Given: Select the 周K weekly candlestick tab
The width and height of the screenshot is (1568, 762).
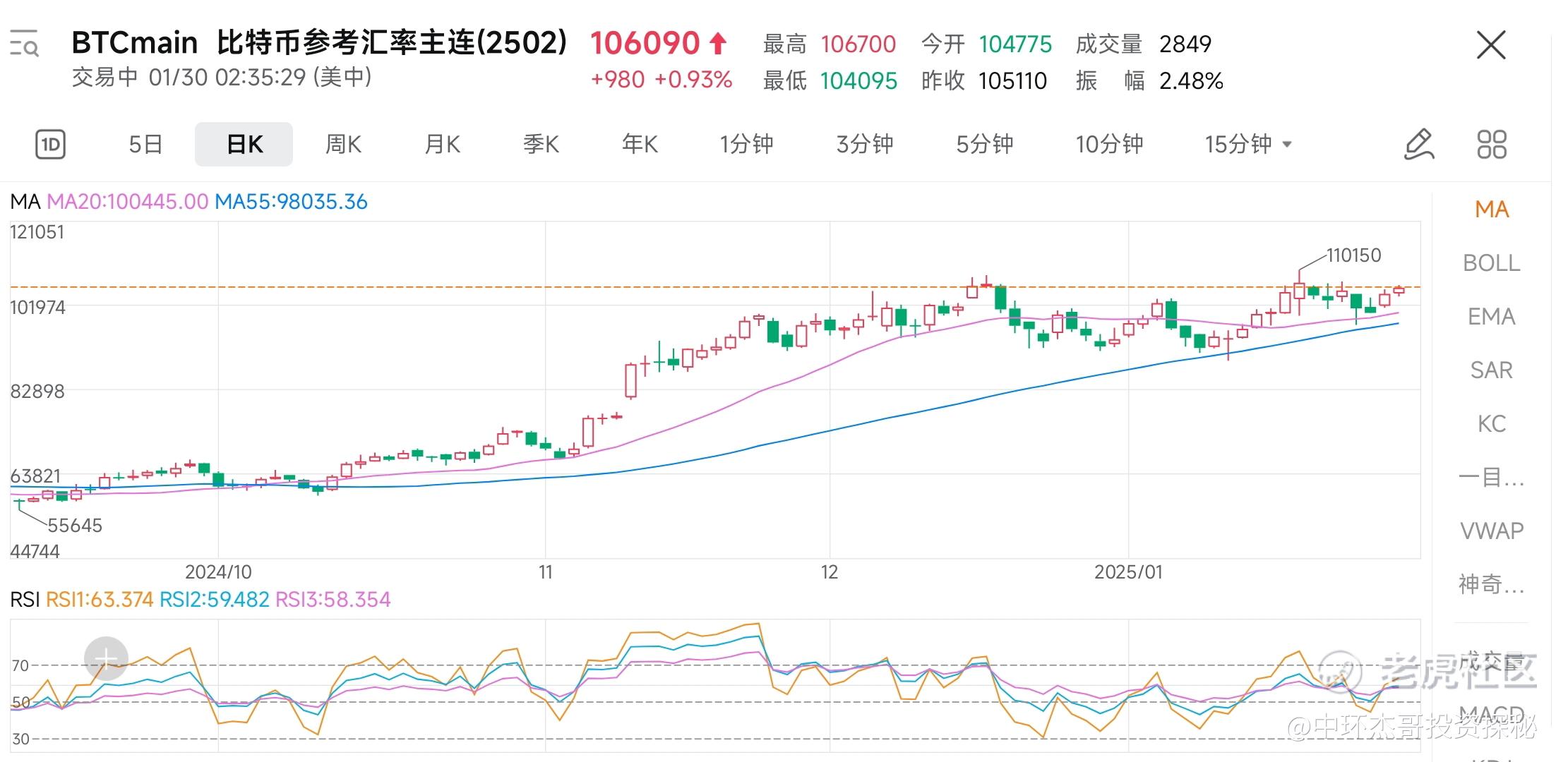Looking at the screenshot, I should (x=343, y=145).
